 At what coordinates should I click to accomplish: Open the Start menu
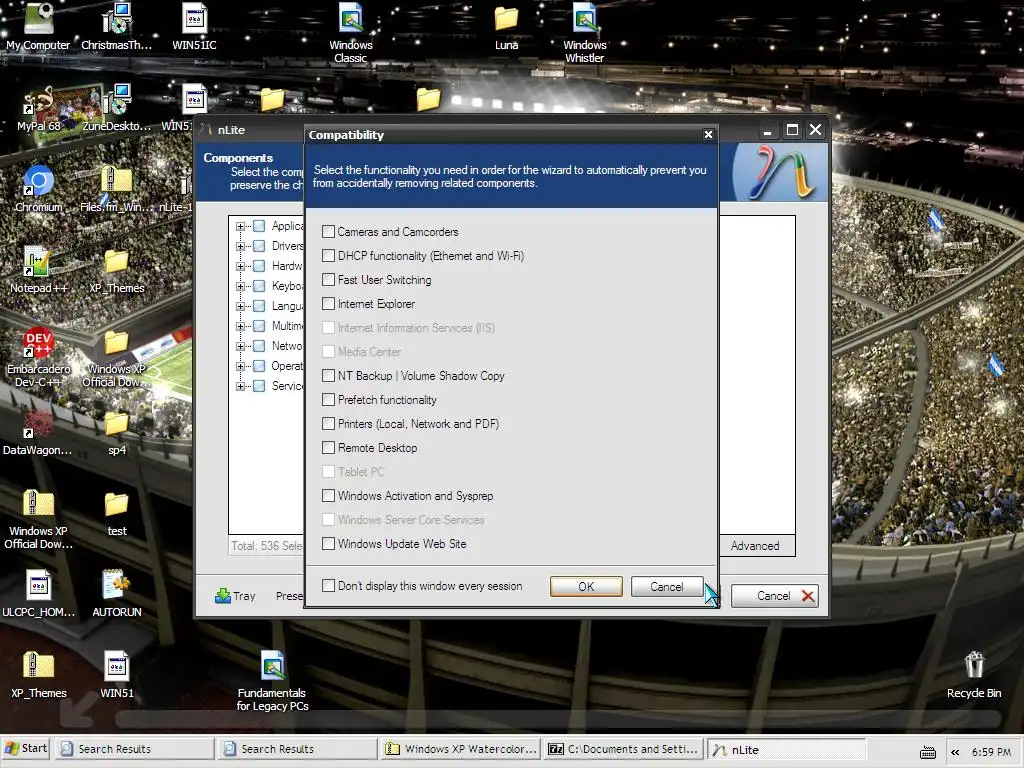[x=26, y=748]
